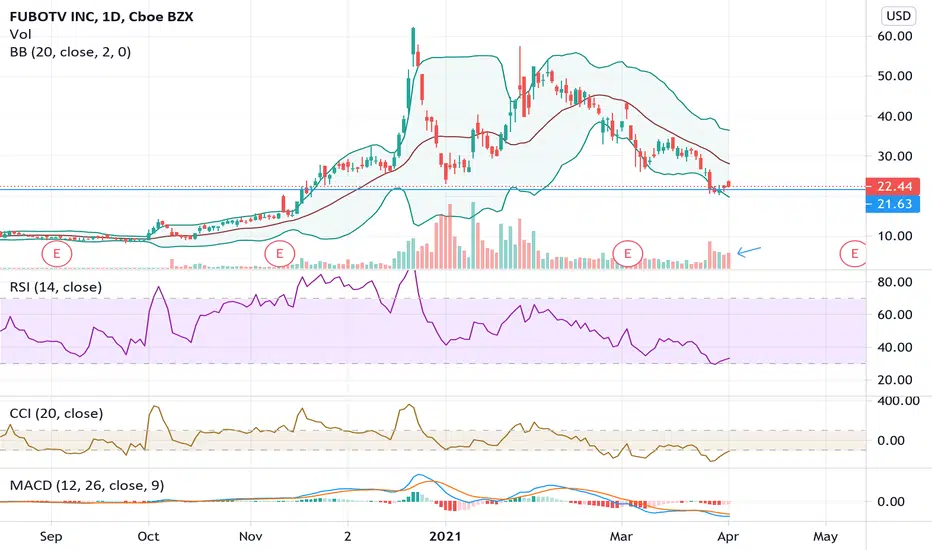Click the Sep label on time axis

(x=51, y=536)
